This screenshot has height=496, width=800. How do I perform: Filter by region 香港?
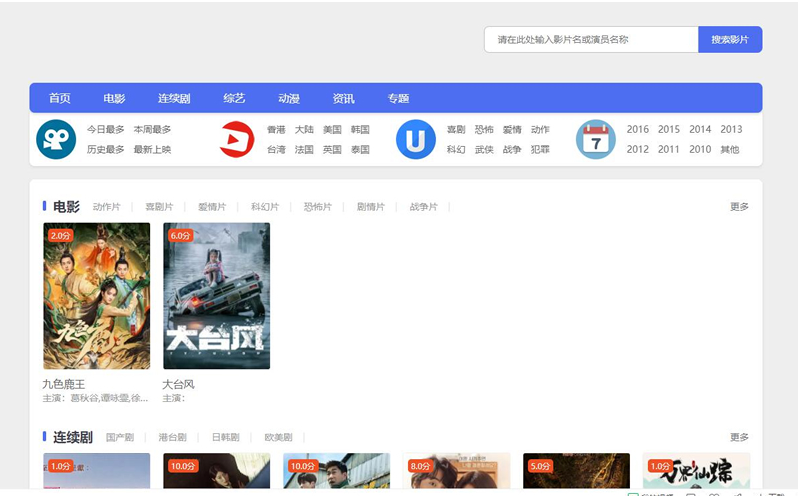[276, 130]
